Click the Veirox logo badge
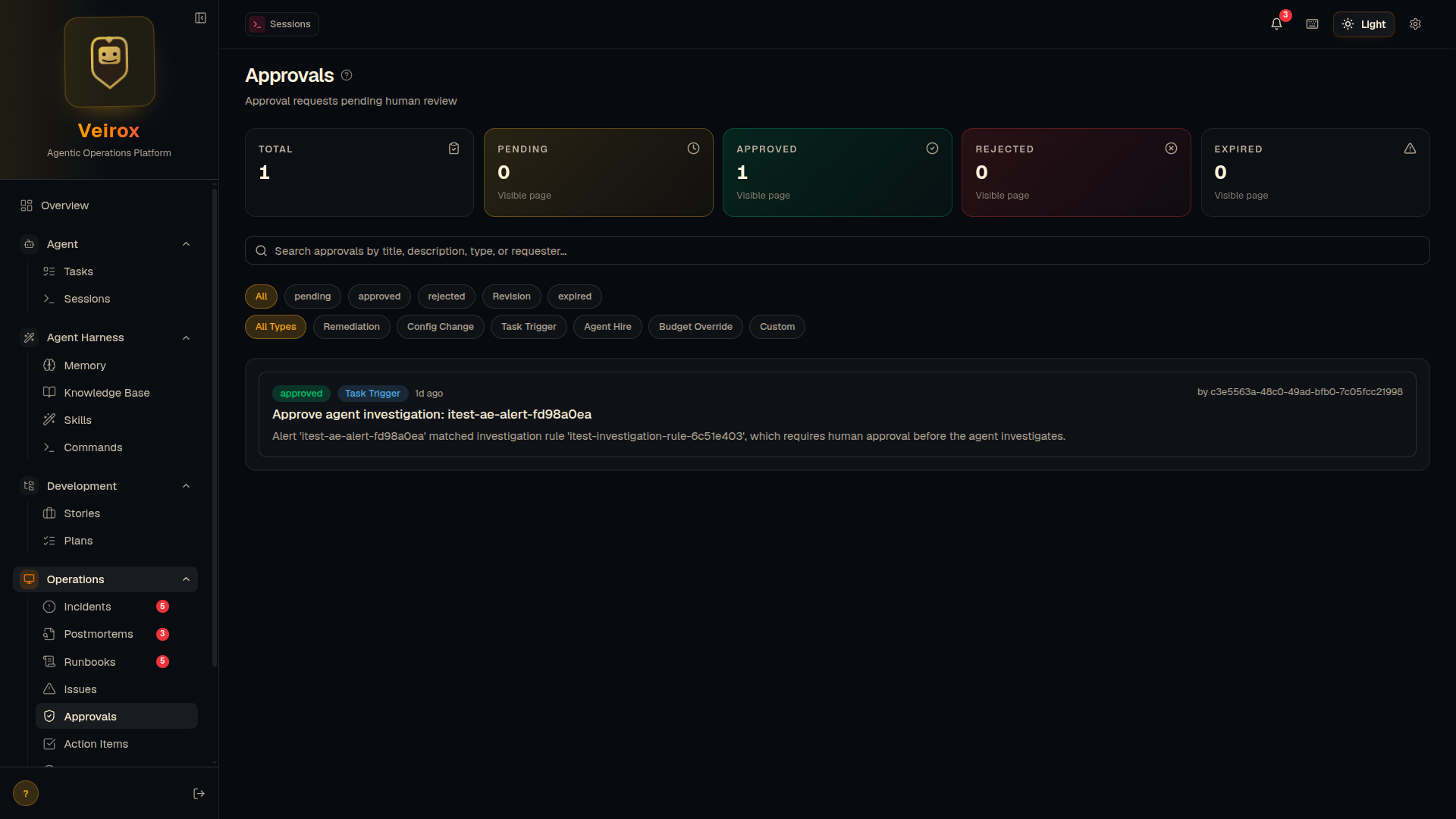 (109, 61)
